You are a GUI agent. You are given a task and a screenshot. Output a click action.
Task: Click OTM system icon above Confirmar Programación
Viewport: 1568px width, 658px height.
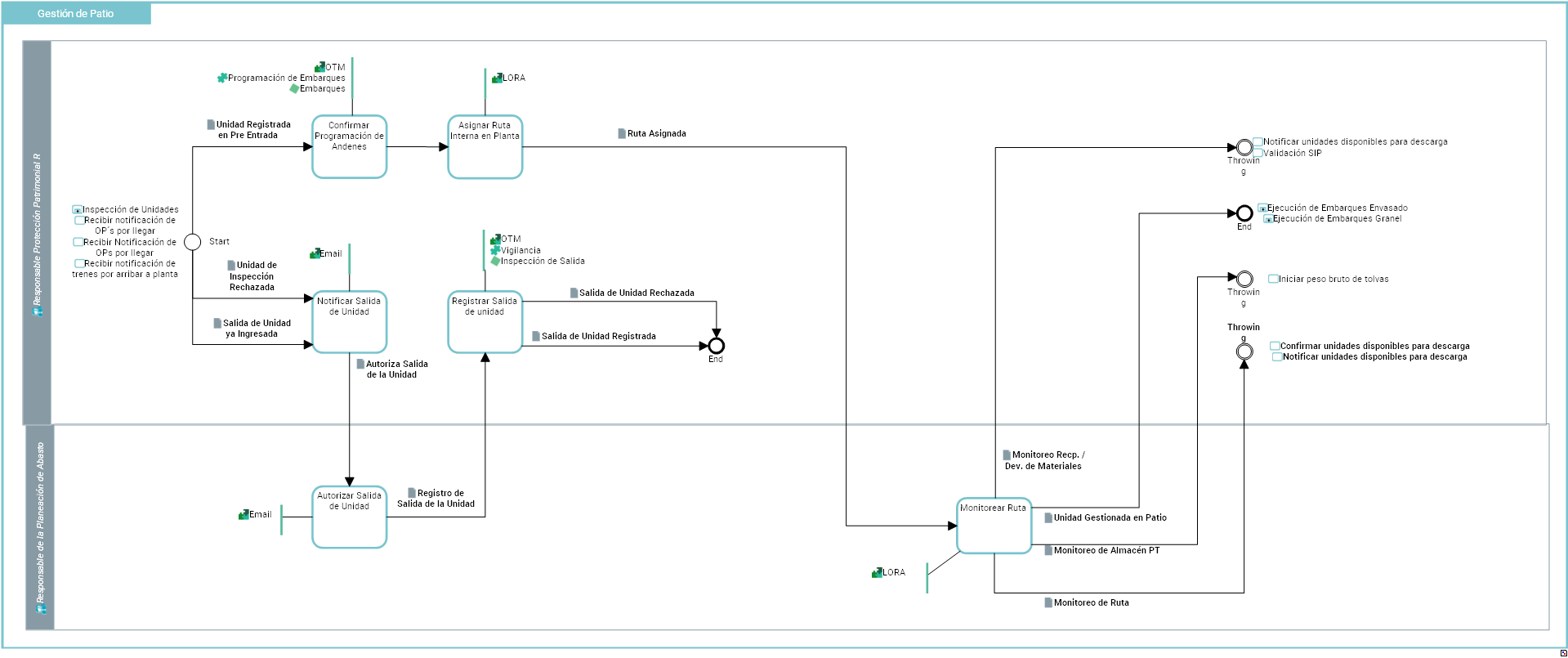coord(319,67)
